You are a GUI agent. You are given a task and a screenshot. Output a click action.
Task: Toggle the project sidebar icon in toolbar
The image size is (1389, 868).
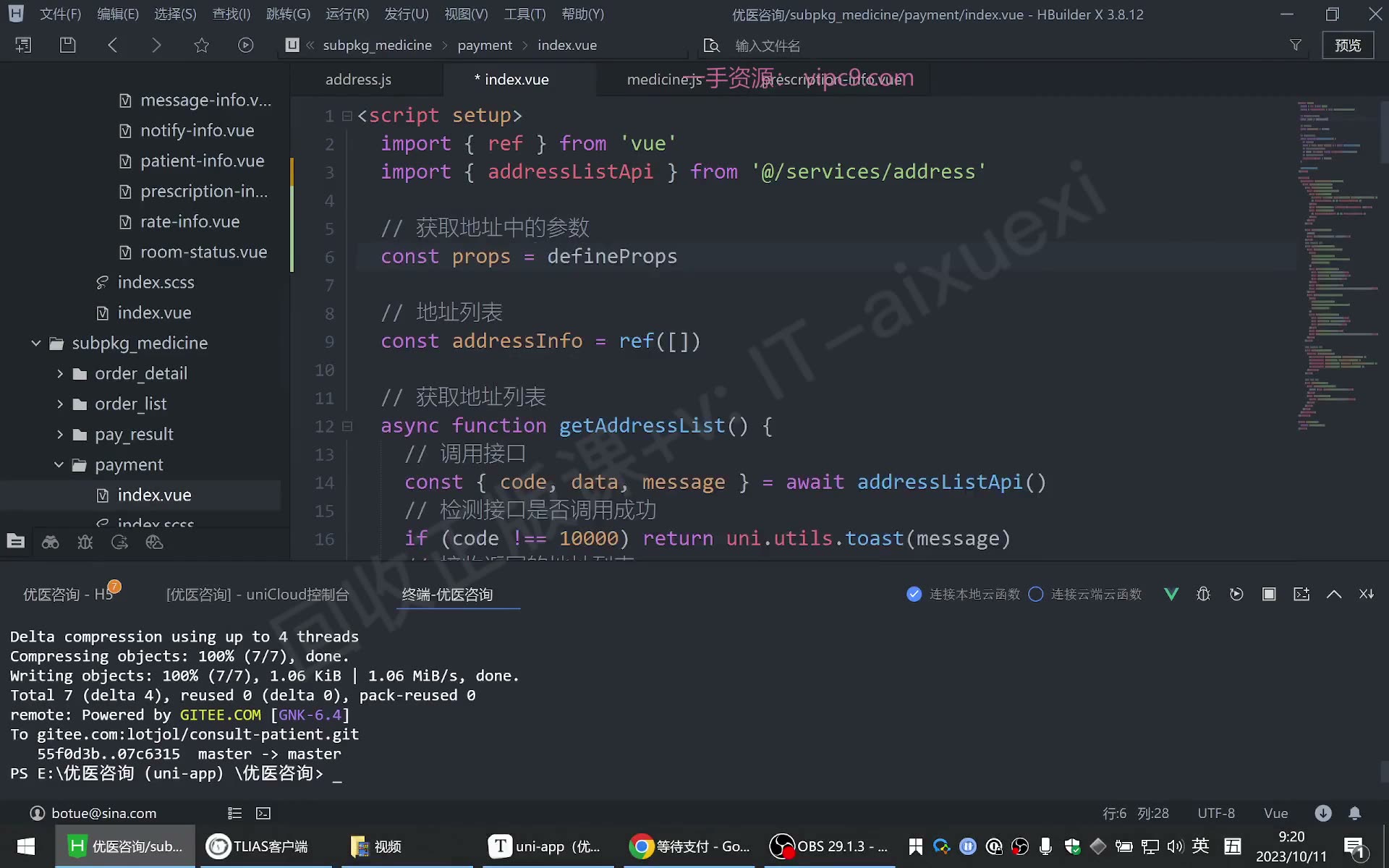(x=23, y=45)
